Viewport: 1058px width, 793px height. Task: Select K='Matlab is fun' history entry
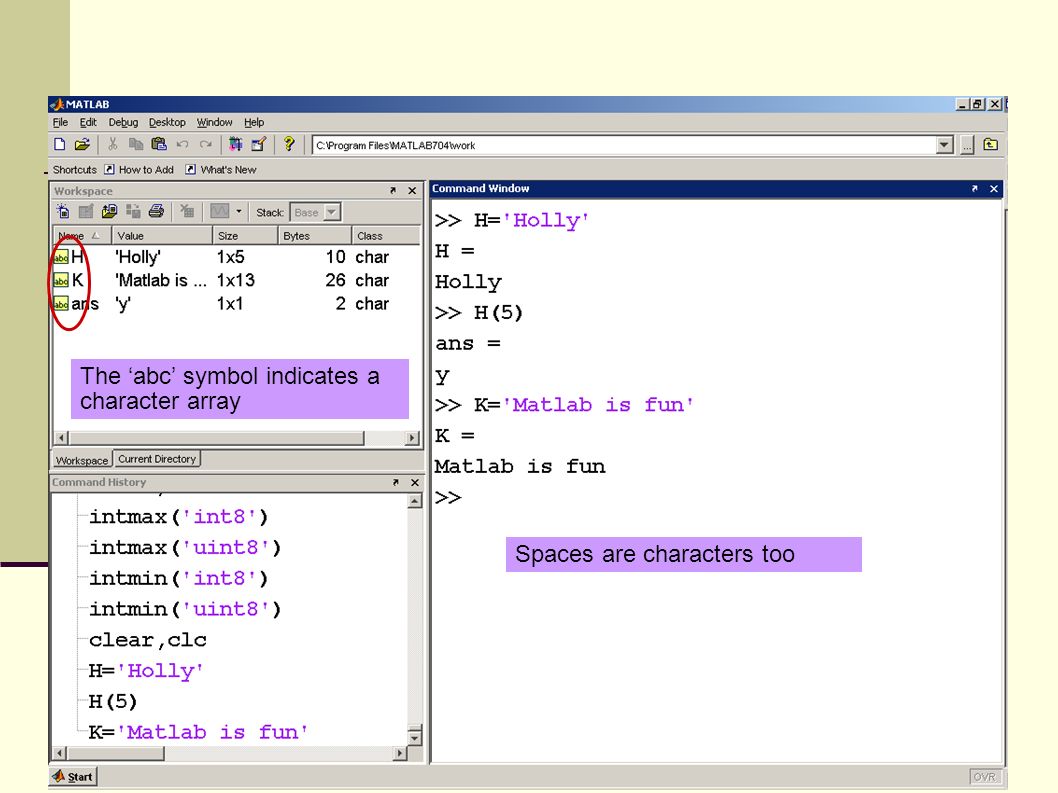[x=198, y=732]
